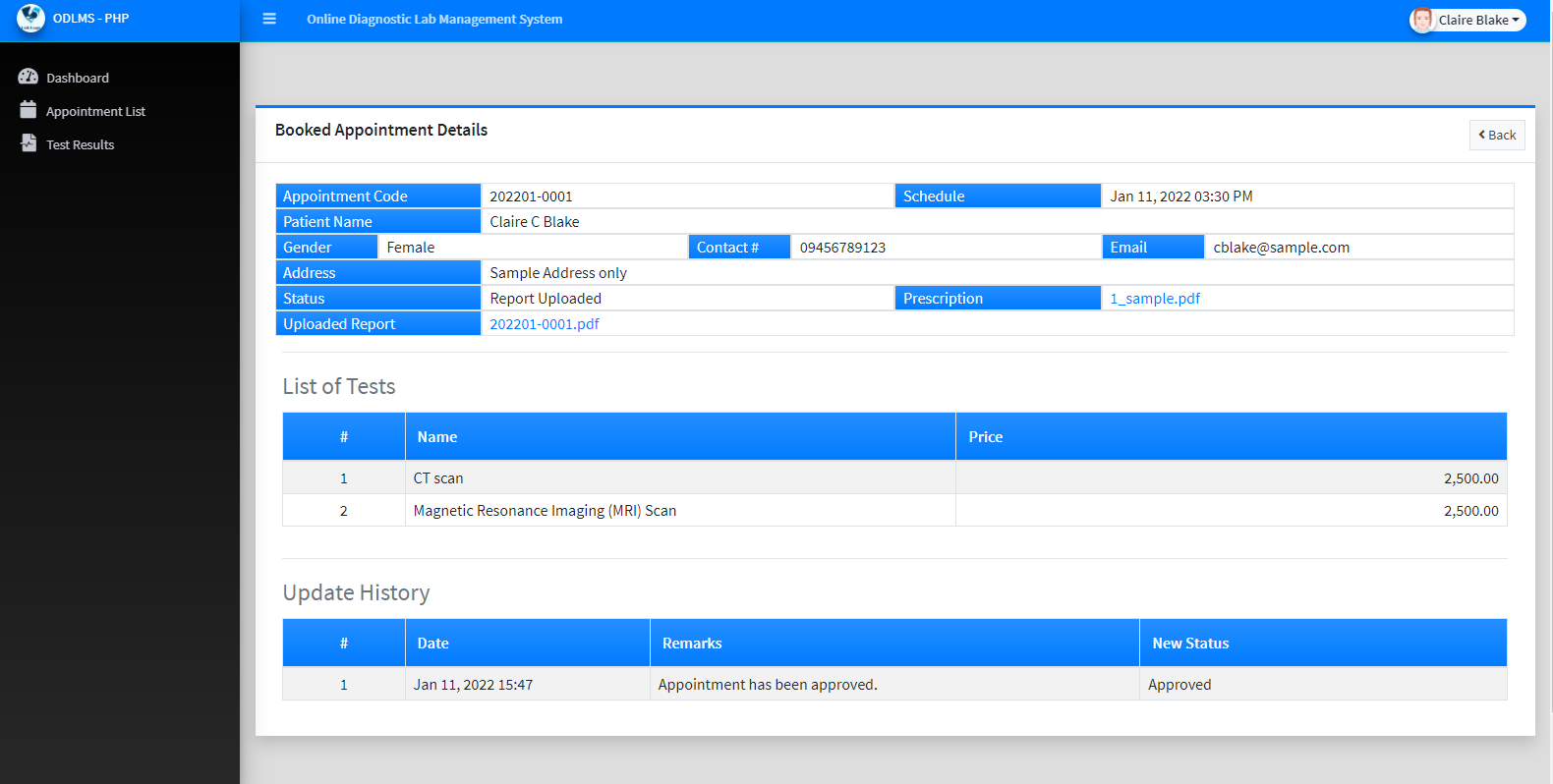Toggle the sidebar with the hamburger icon
1553x784 pixels.
(x=269, y=19)
